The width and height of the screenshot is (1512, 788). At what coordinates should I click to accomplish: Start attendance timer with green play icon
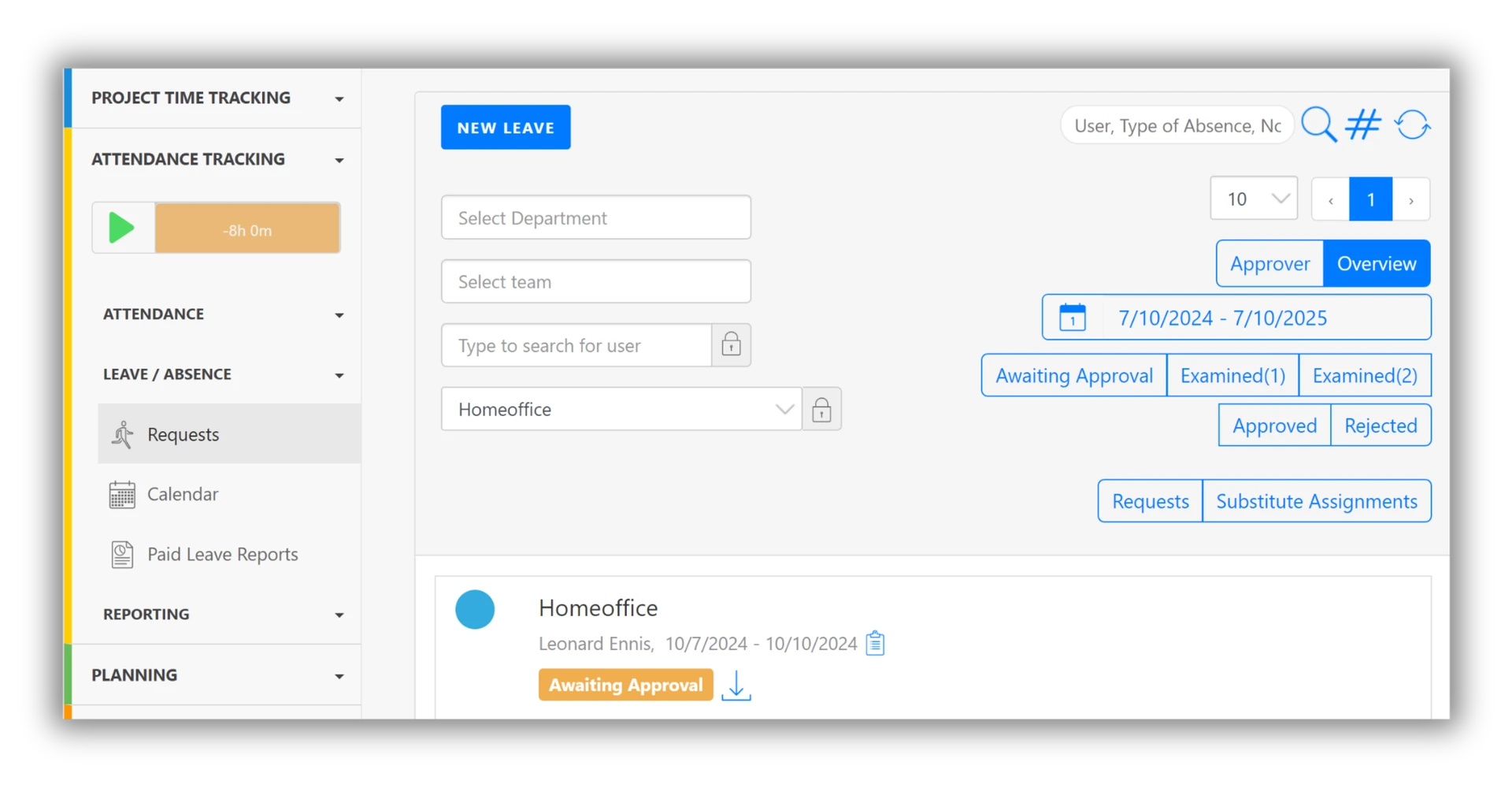click(122, 228)
